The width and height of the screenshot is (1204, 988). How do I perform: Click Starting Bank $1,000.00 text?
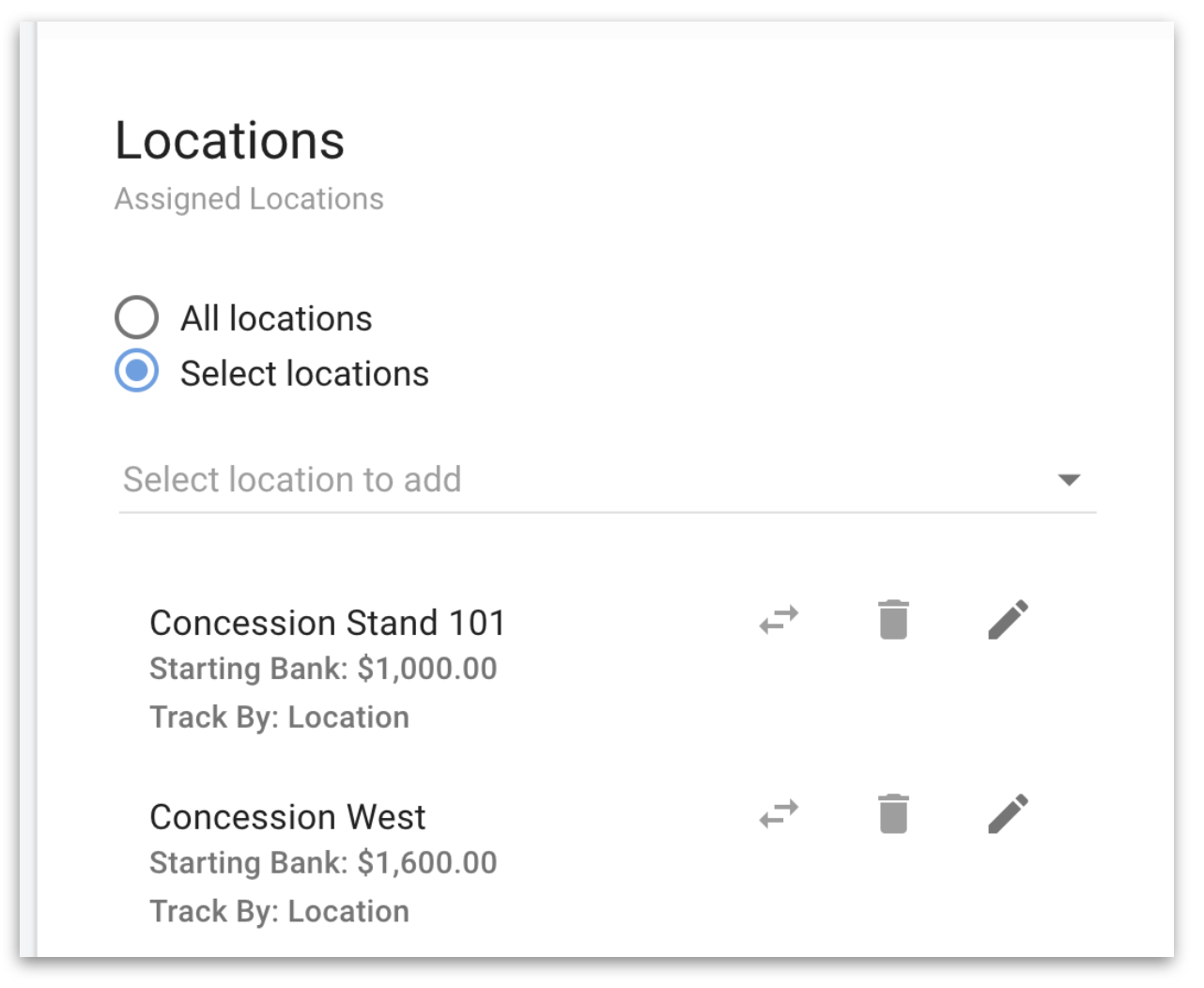point(323,669)
